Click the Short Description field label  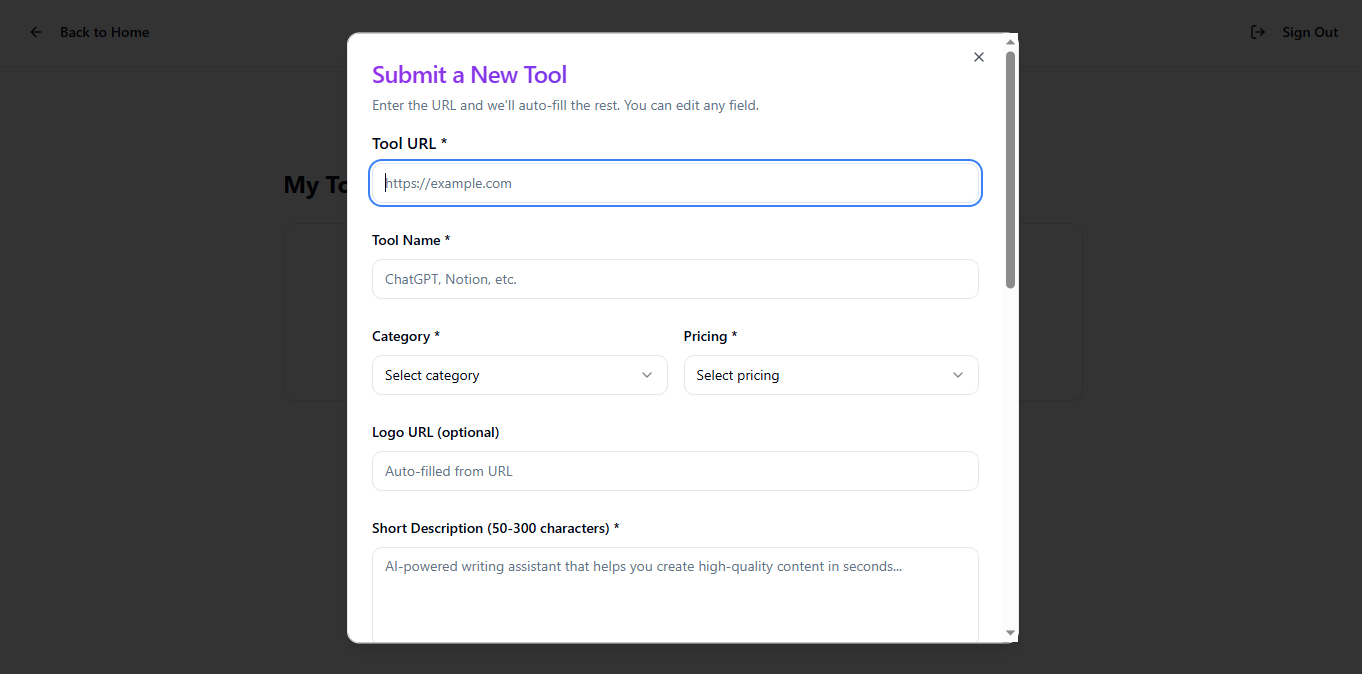496,528
